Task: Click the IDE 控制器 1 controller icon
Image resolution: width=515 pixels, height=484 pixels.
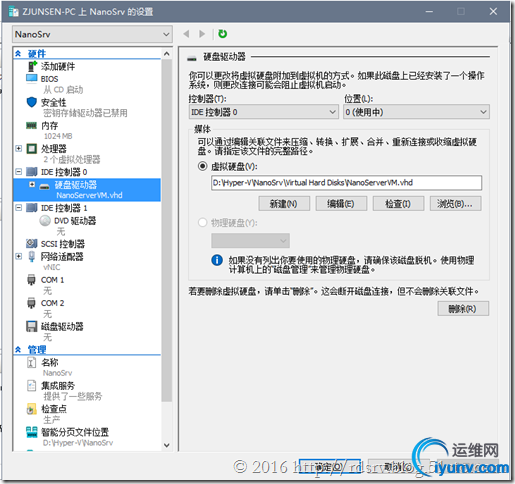Action: pos(32,208)
